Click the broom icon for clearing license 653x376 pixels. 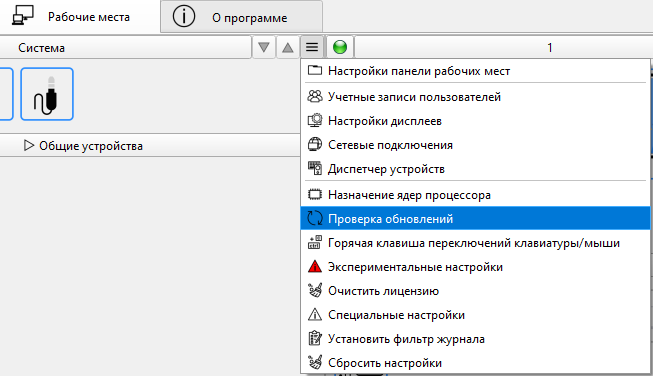pyautogui.click(x=315, y=290)
